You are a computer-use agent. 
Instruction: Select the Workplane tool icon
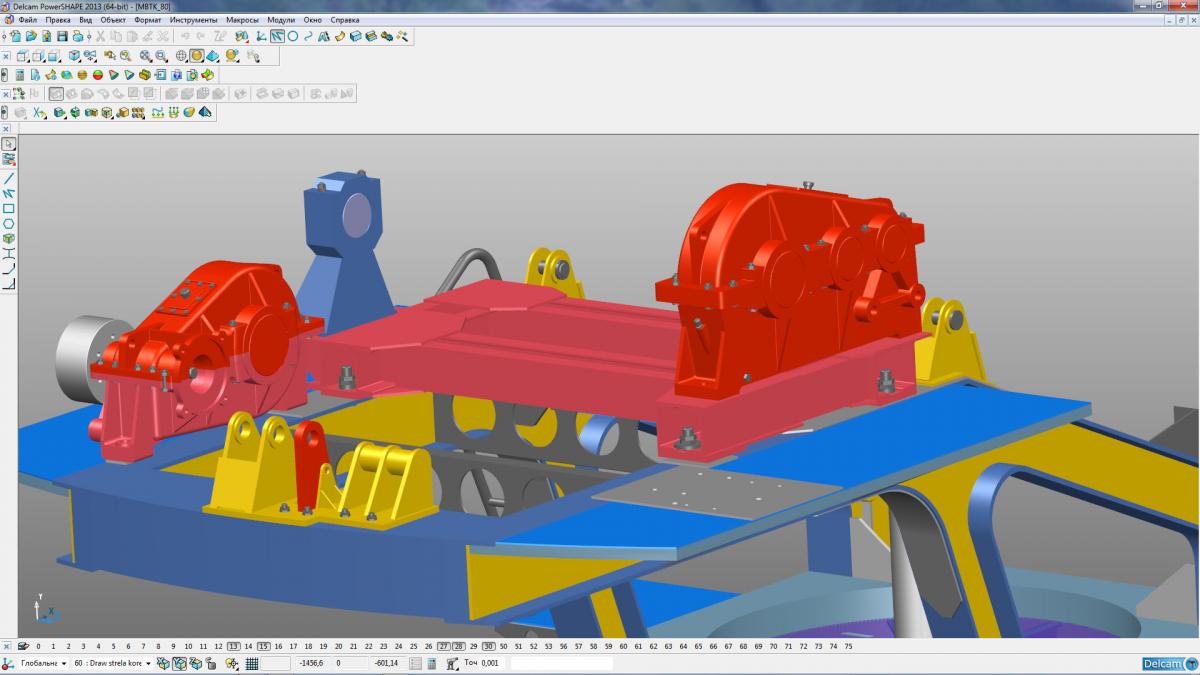coord(260,35)
